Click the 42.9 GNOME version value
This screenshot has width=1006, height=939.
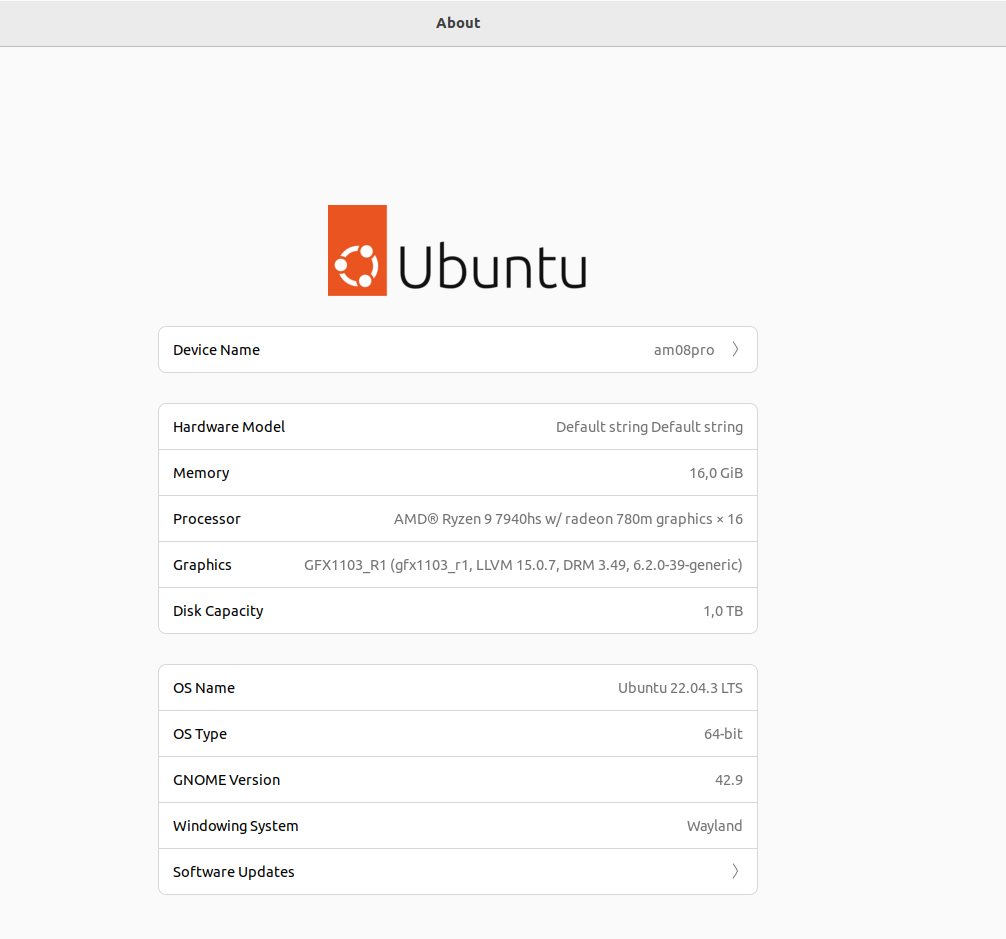coord(729,780)
